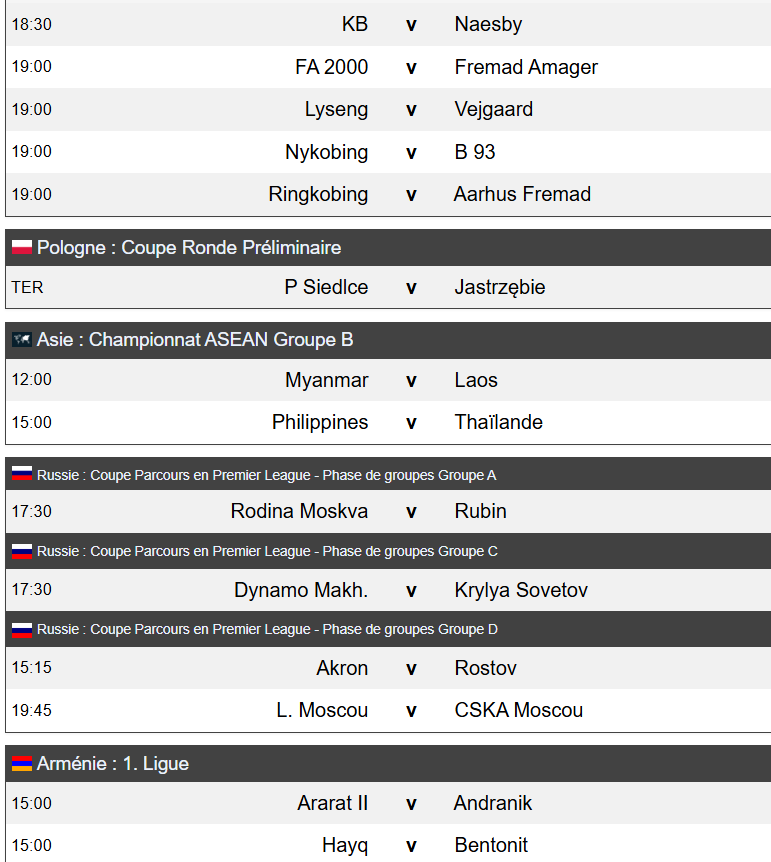Image resolution: width=771 pixels, height=862 pixels.
Task: Open Asie Championnat ASEAN Groupe B header
Action: 388,340
